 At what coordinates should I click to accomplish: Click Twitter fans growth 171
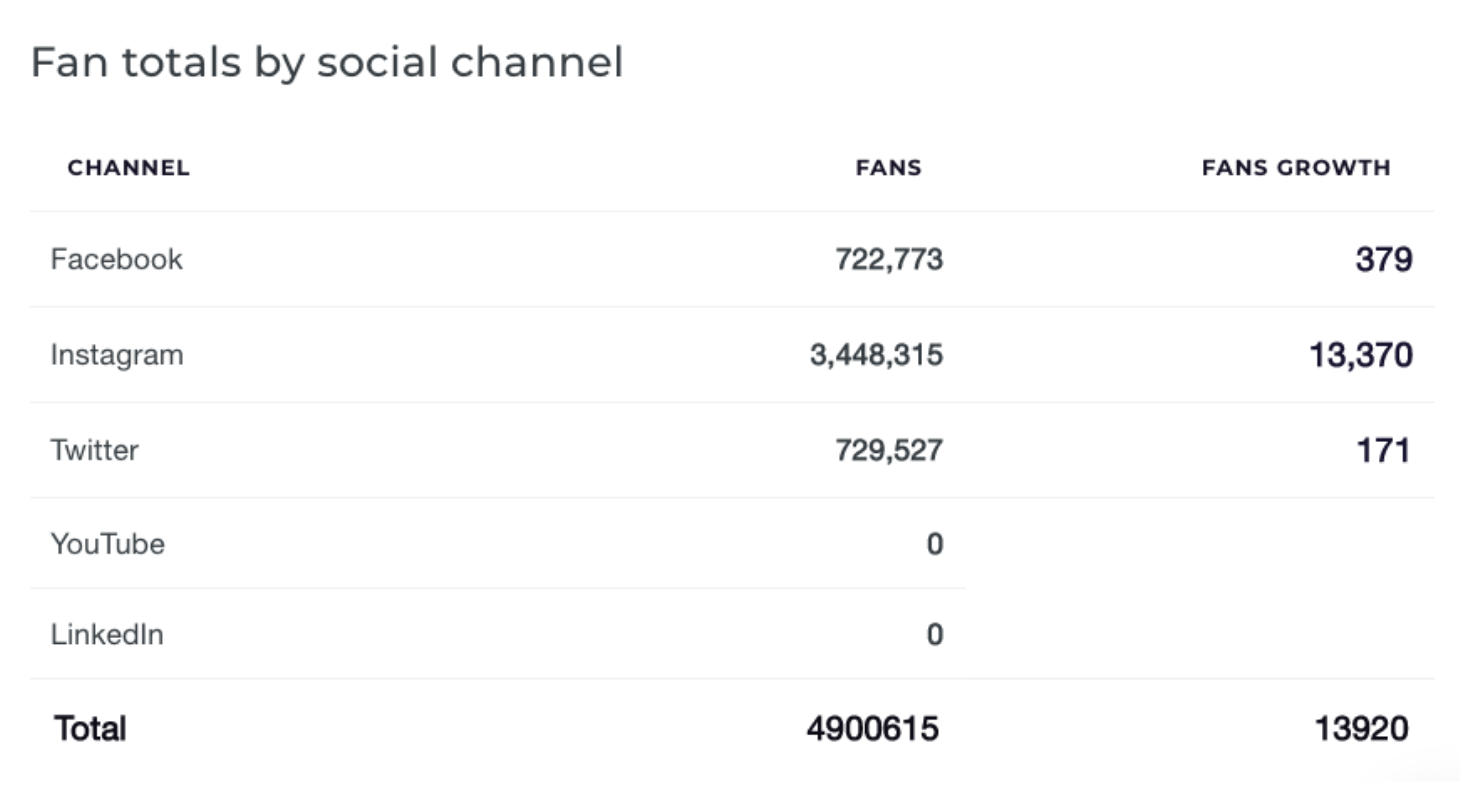tap(1383, 450)
